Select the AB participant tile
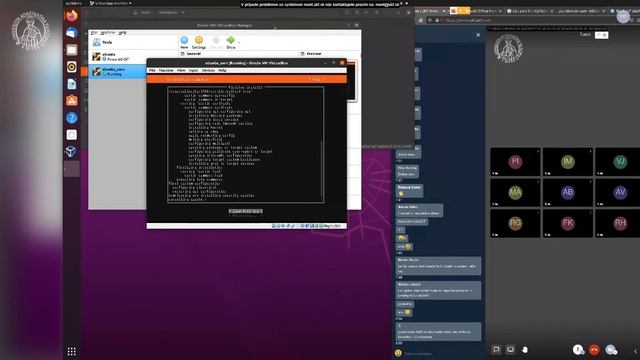 tap(568, 192)
